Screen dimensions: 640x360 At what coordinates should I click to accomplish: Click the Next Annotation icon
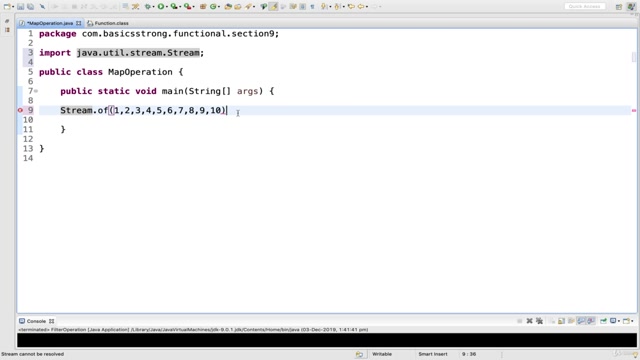point(324,7)
